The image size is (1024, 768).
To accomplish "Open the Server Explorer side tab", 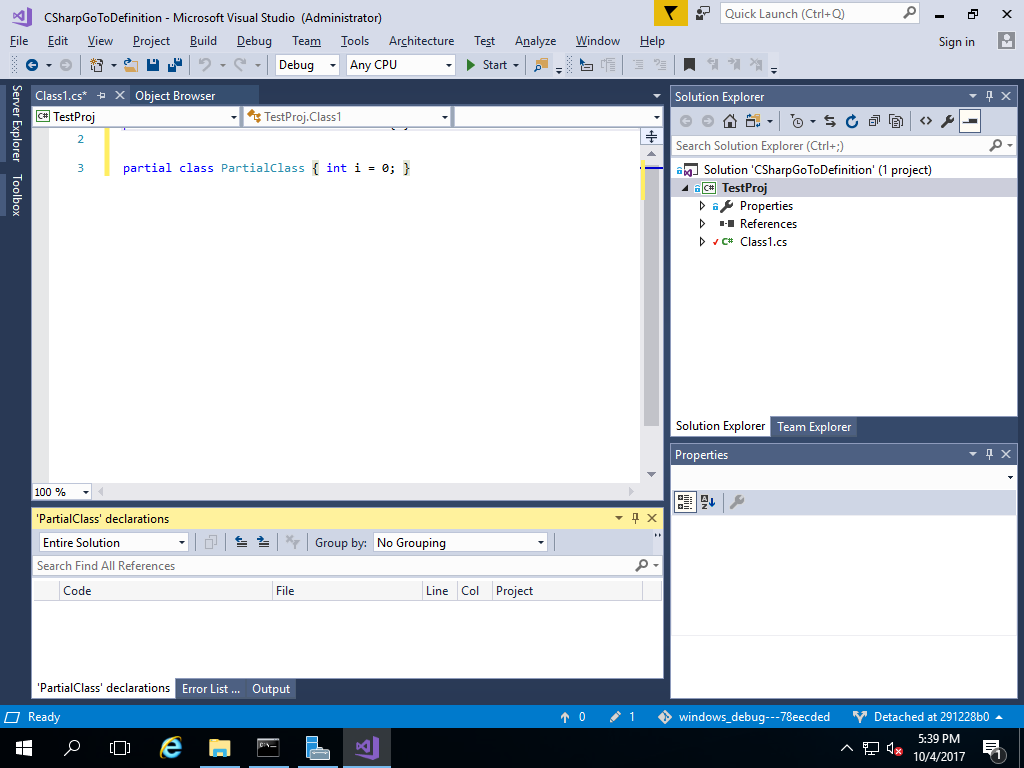I will click(x=16, y=123).
